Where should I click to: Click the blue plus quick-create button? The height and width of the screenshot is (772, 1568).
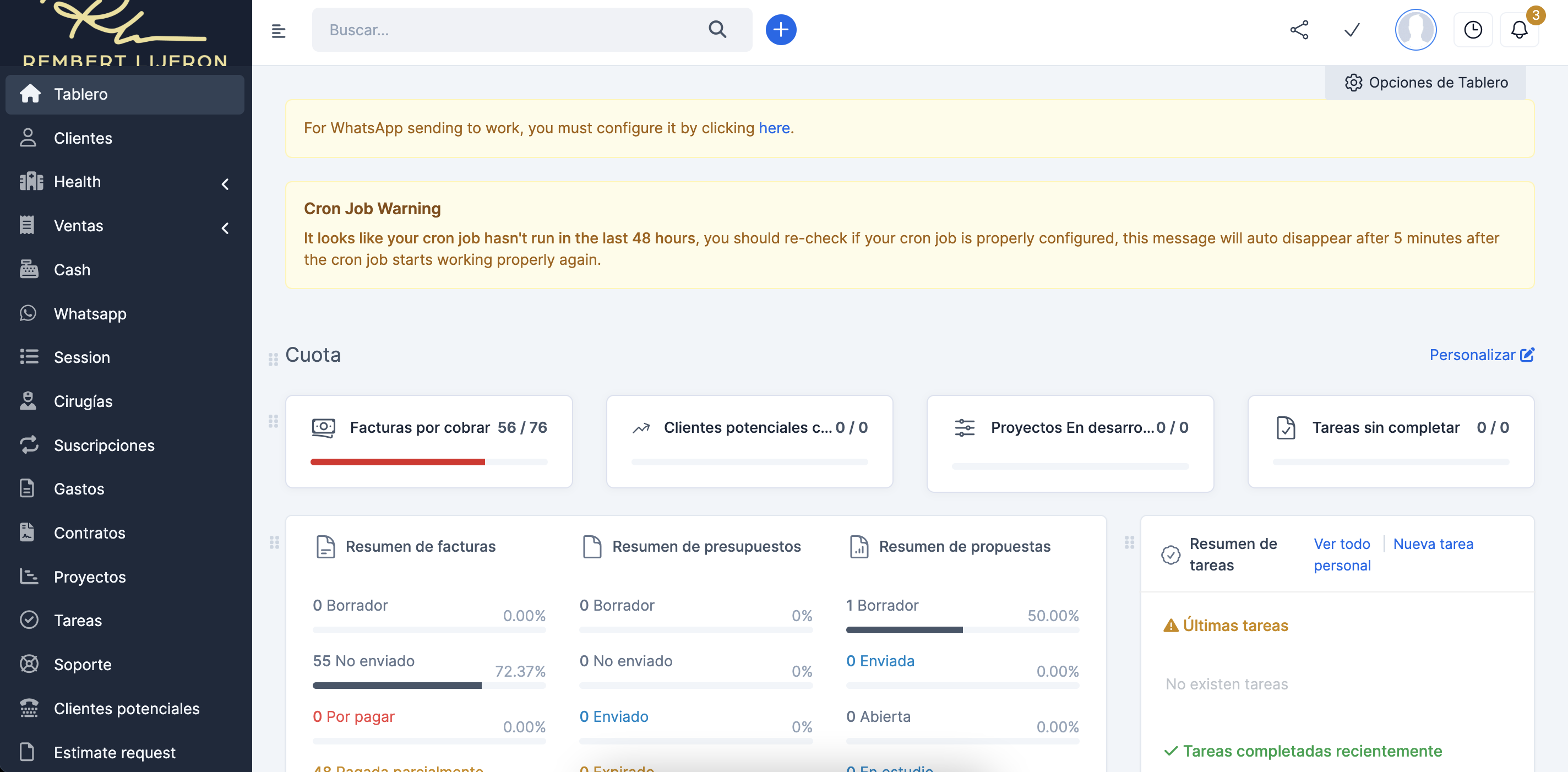(x=781, y=29)
